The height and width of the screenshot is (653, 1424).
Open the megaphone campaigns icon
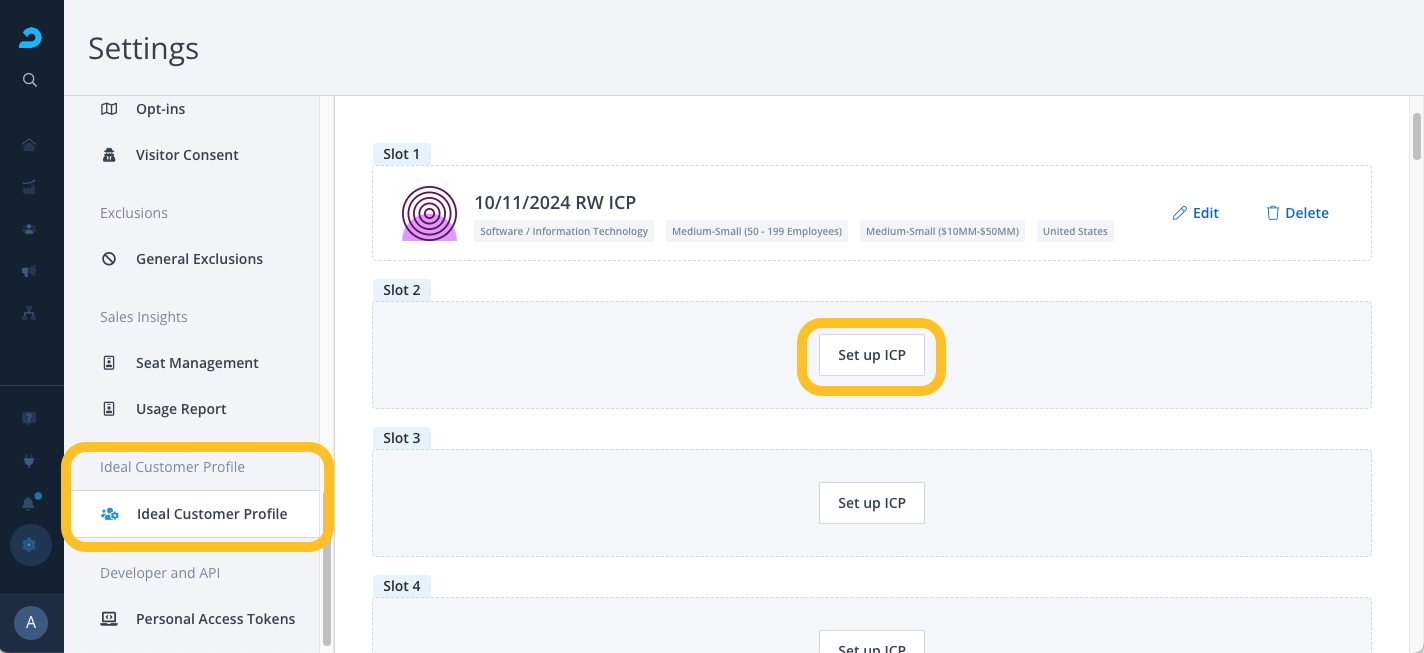pos(29,271)
